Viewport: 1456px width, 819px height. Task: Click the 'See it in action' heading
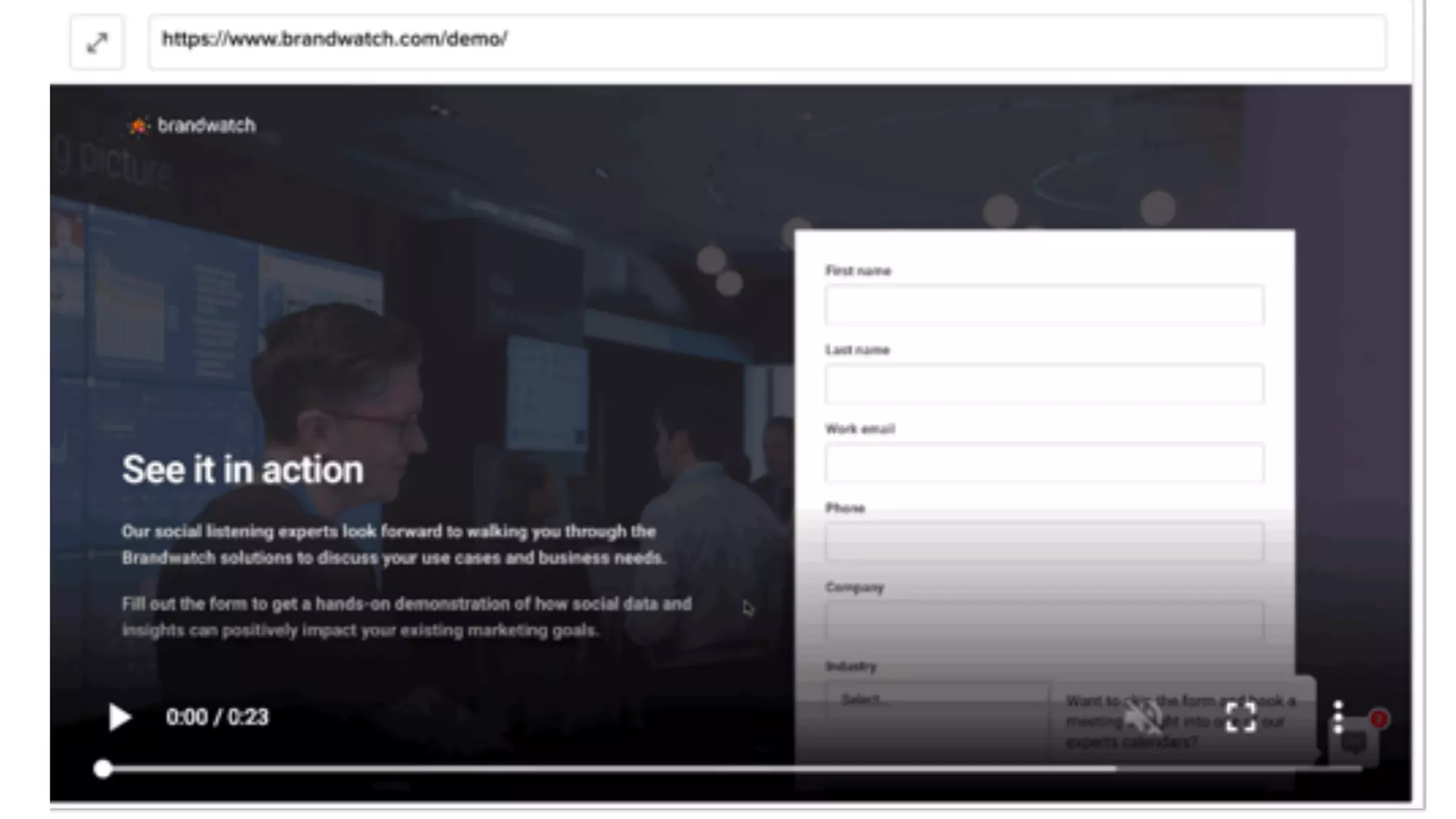pos(242,470)
